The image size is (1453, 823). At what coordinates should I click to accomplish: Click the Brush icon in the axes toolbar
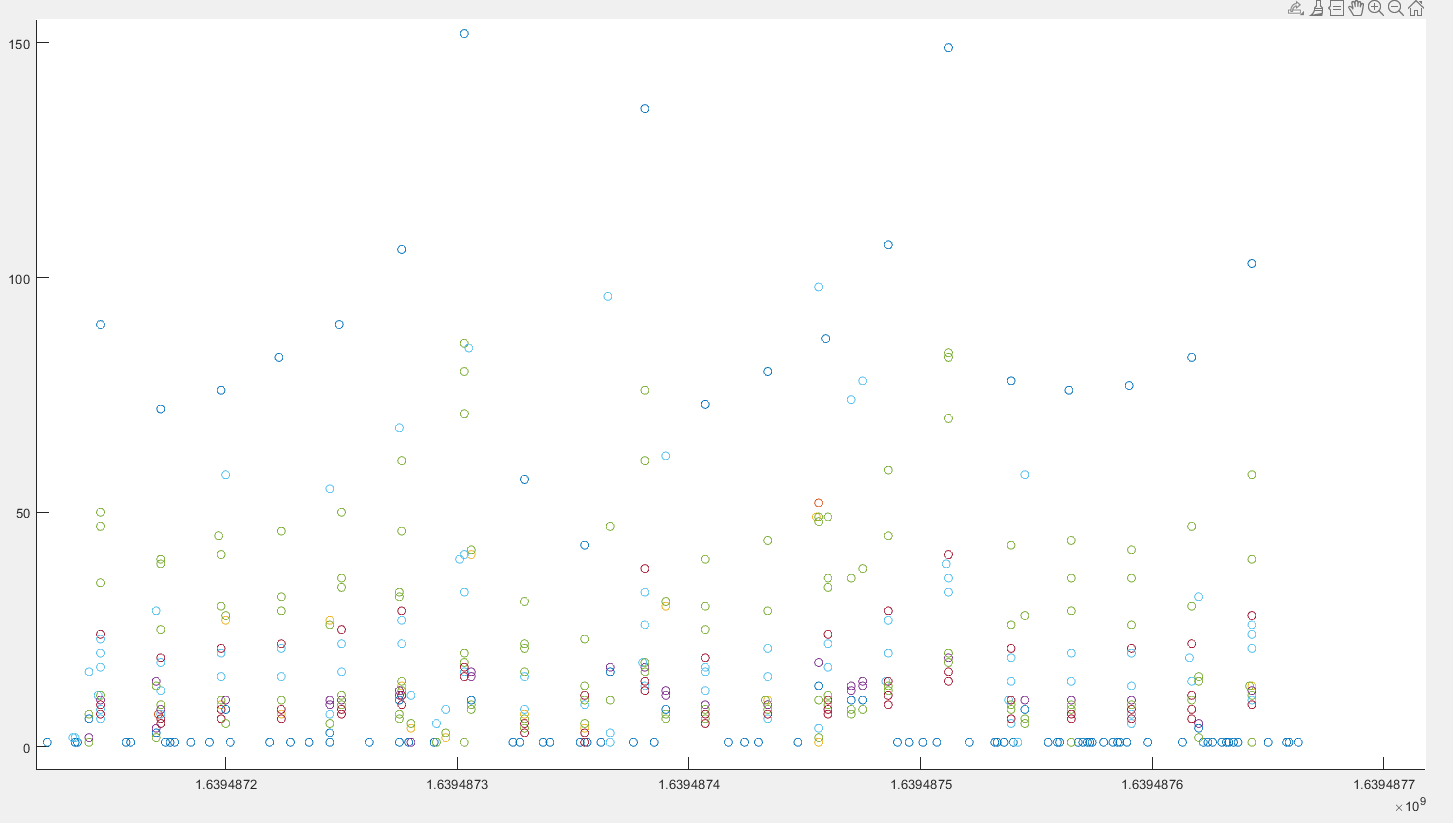[x=1315, y=8]
